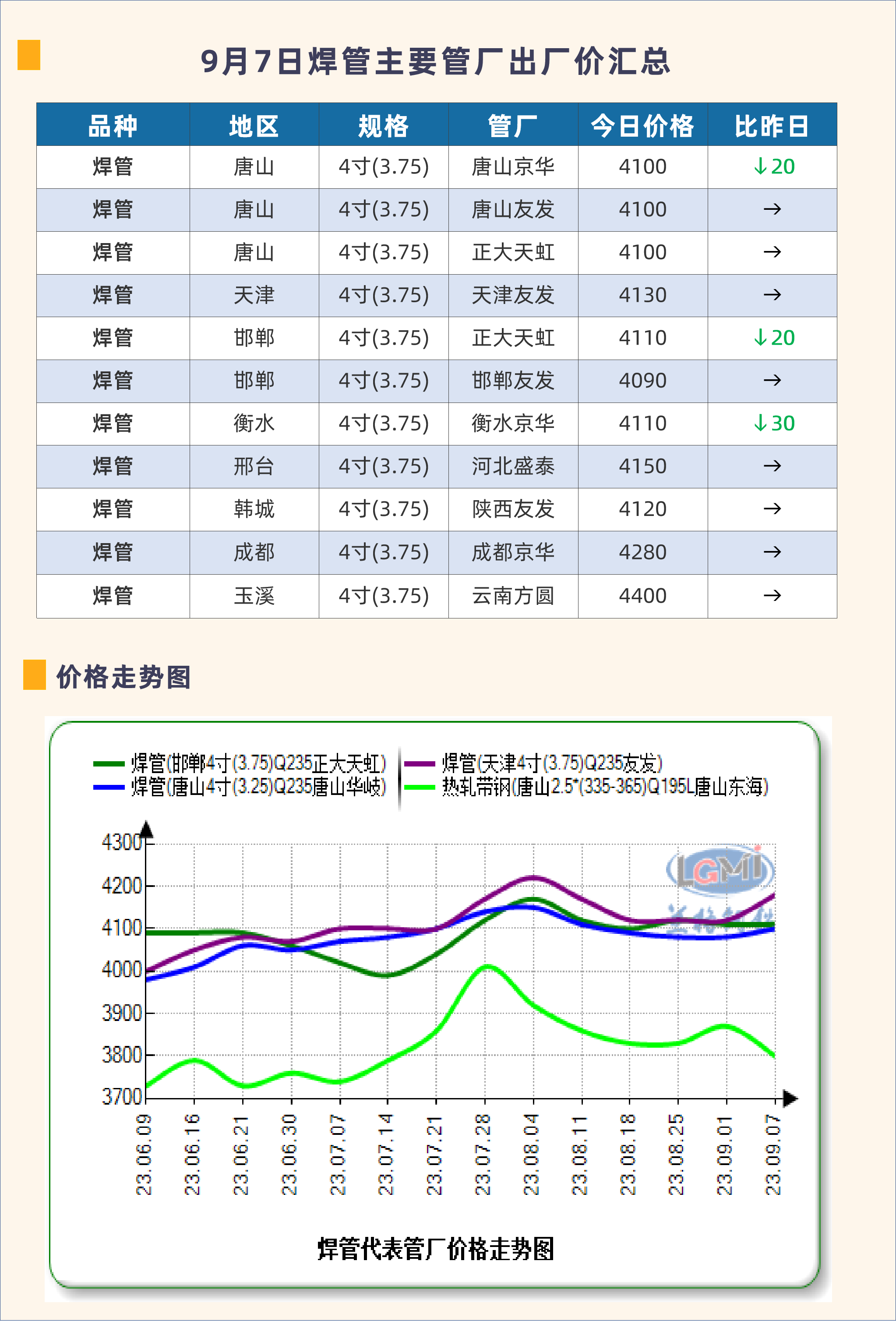Click the blue 唐山华岐 legend line
This screenshot has height=1321, width=896.
point(109,787)
